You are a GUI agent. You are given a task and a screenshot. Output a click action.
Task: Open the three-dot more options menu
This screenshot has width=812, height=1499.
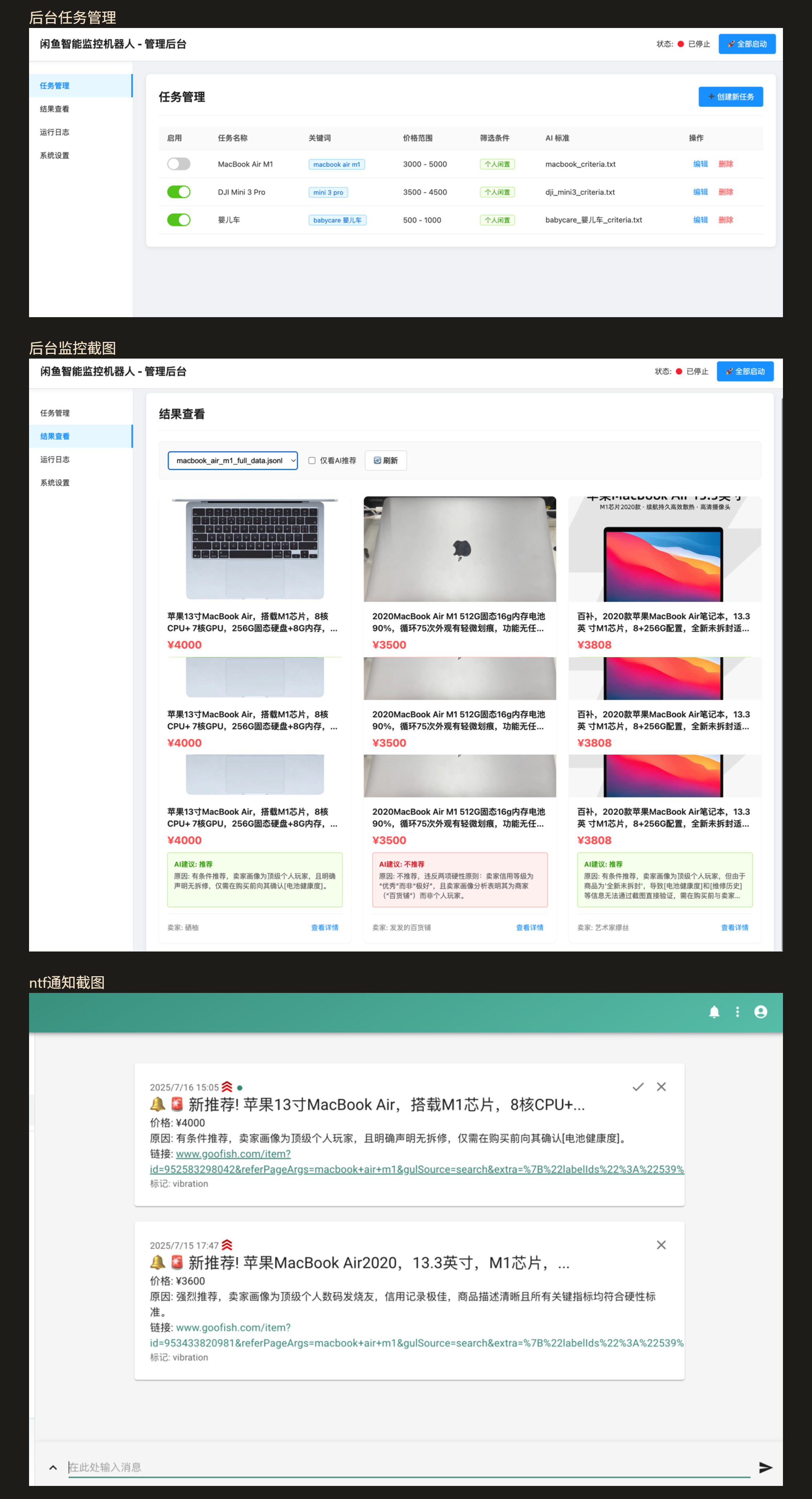coord(738,1012)
